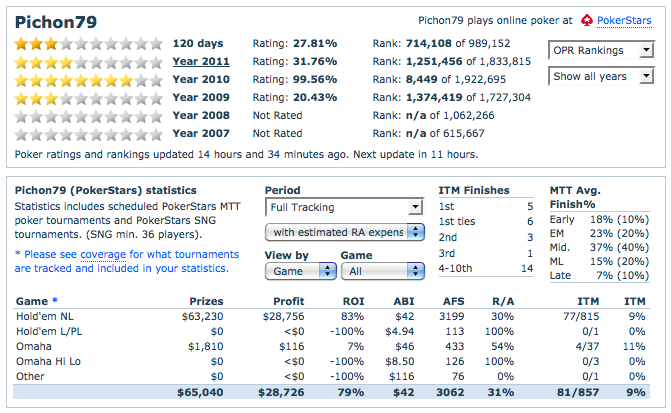
Task: Open the estimated RA expense dropdown
Action: click(x=344, y=232)
